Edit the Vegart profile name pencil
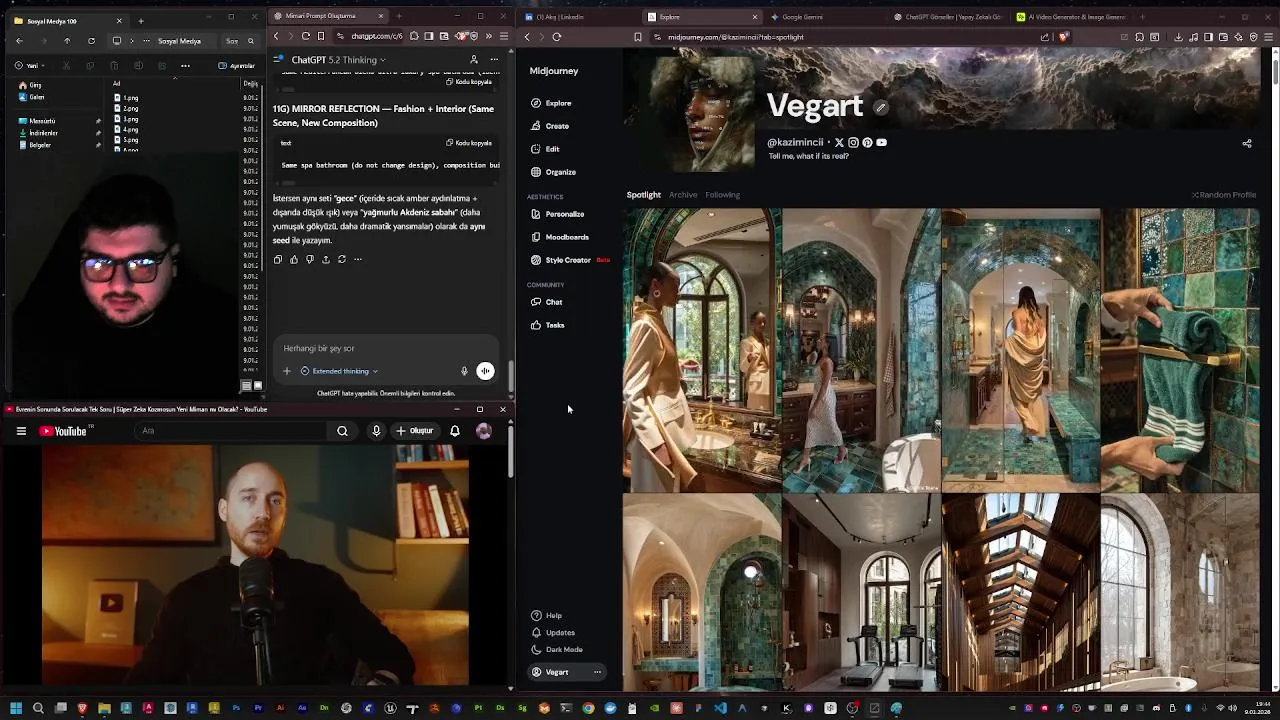1280x720 pixels. 881,107
